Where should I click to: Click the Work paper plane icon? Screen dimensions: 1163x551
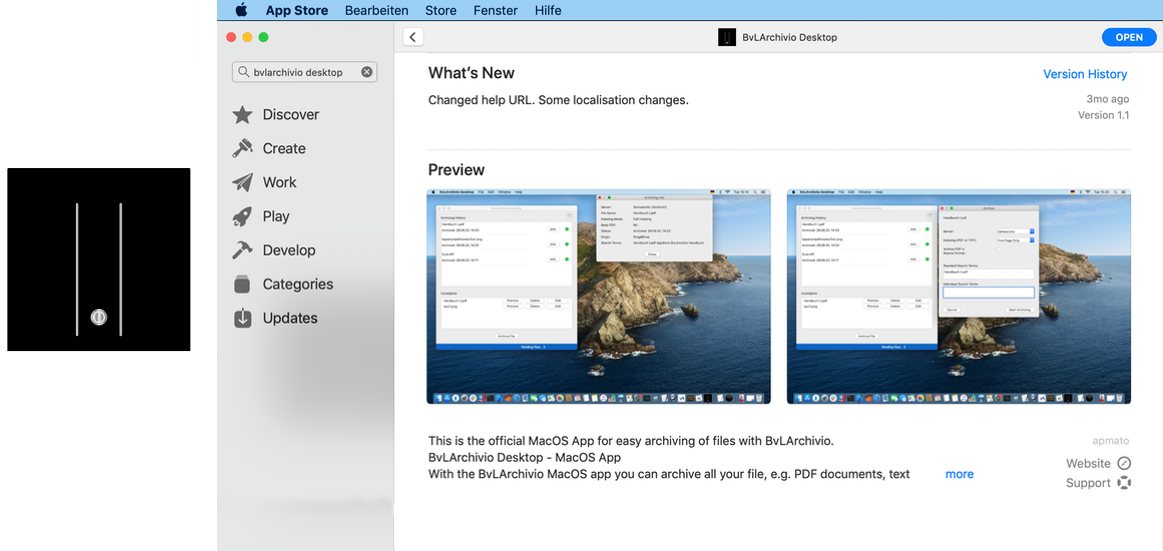[x=242, y=182]
